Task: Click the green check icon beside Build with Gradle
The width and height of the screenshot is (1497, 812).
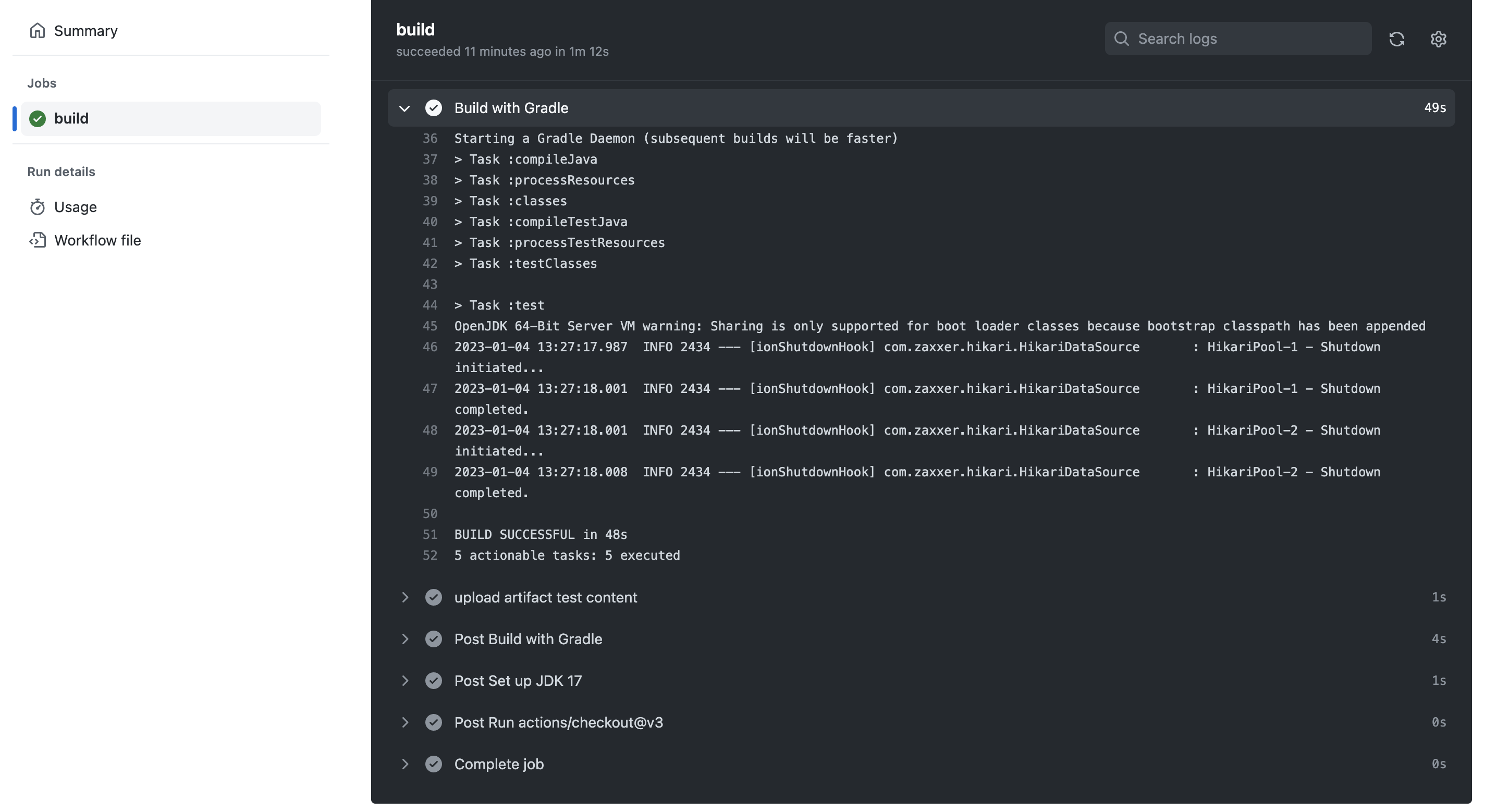Action: [434, 107]
